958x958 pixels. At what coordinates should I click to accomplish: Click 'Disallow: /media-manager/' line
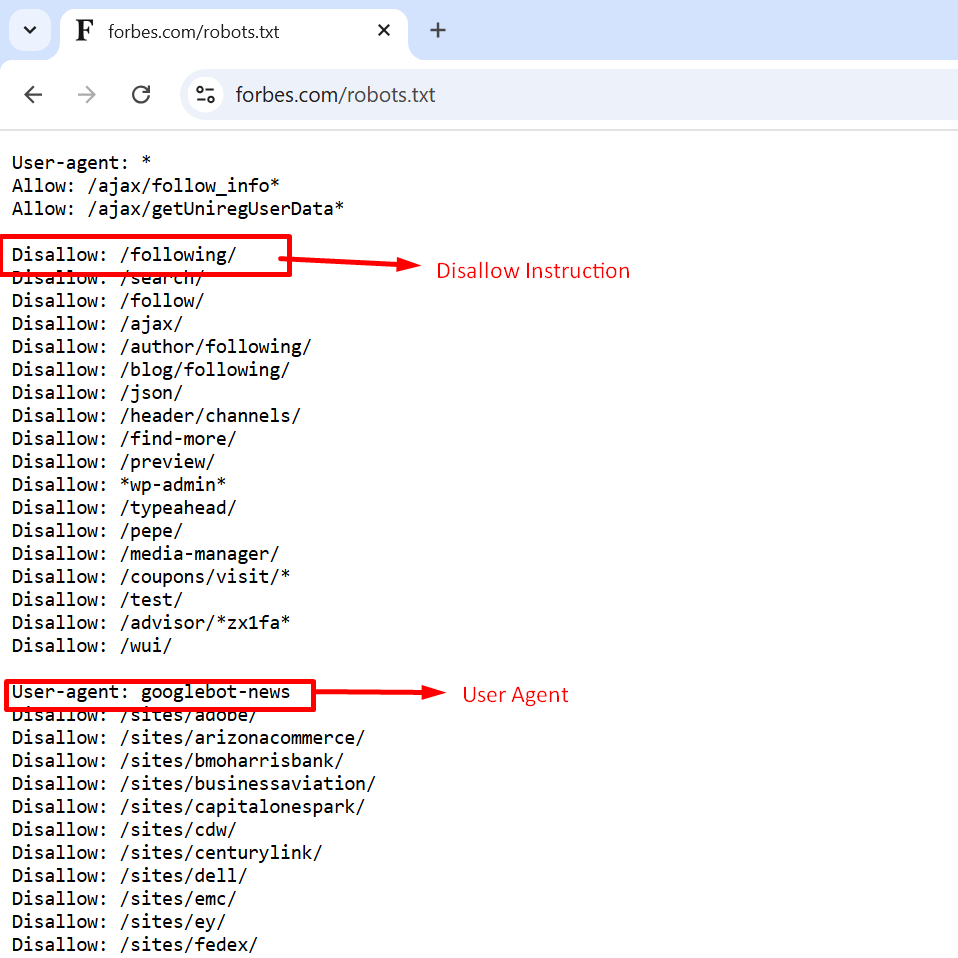pos(145,554)
